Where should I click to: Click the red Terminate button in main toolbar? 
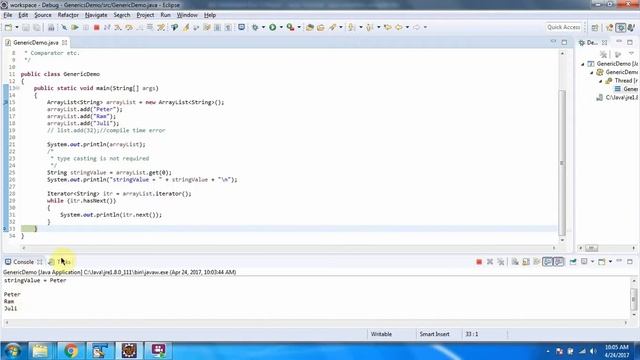[97, 27]
